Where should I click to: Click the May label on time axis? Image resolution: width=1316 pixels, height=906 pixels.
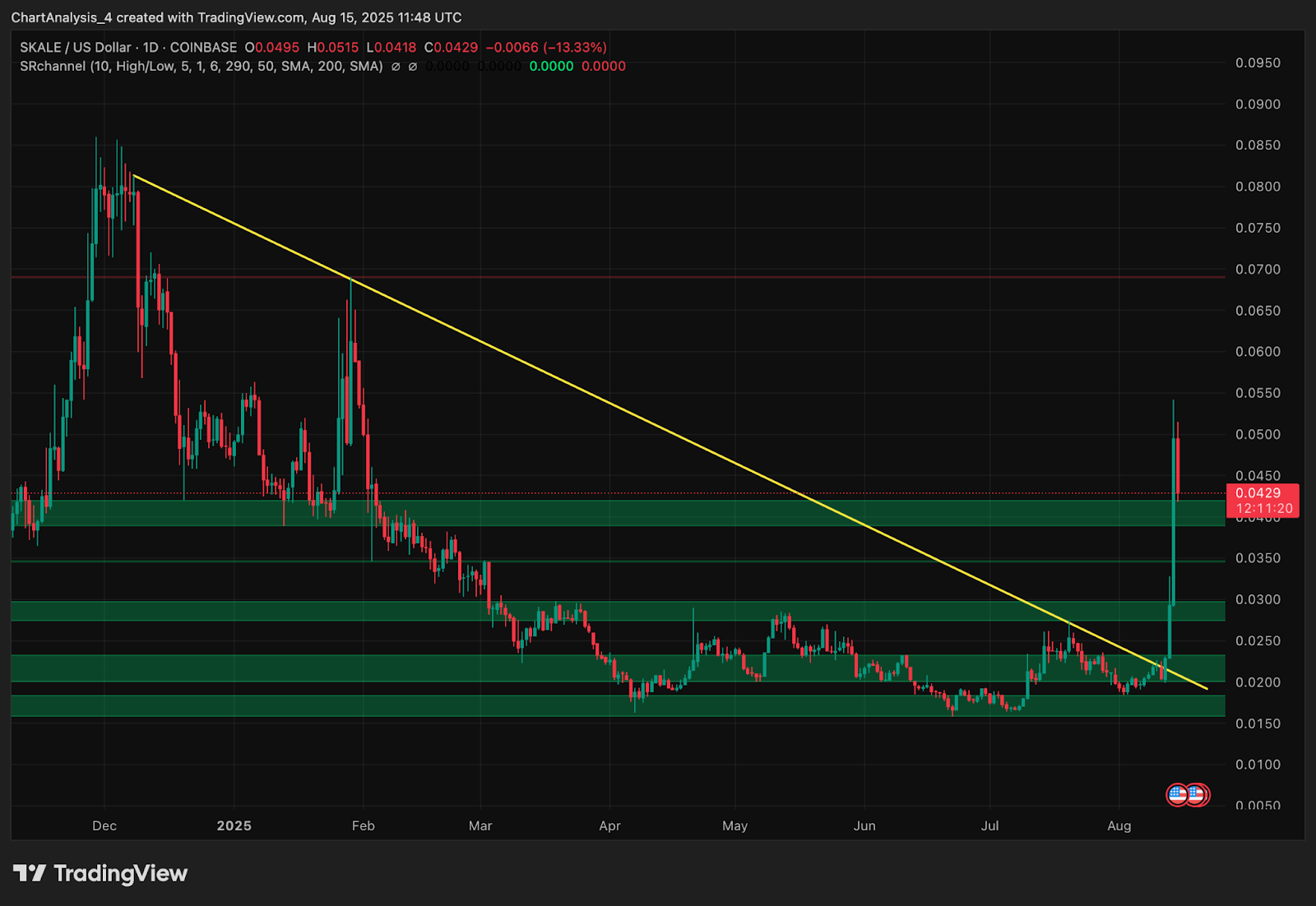(x=734, y=825)
